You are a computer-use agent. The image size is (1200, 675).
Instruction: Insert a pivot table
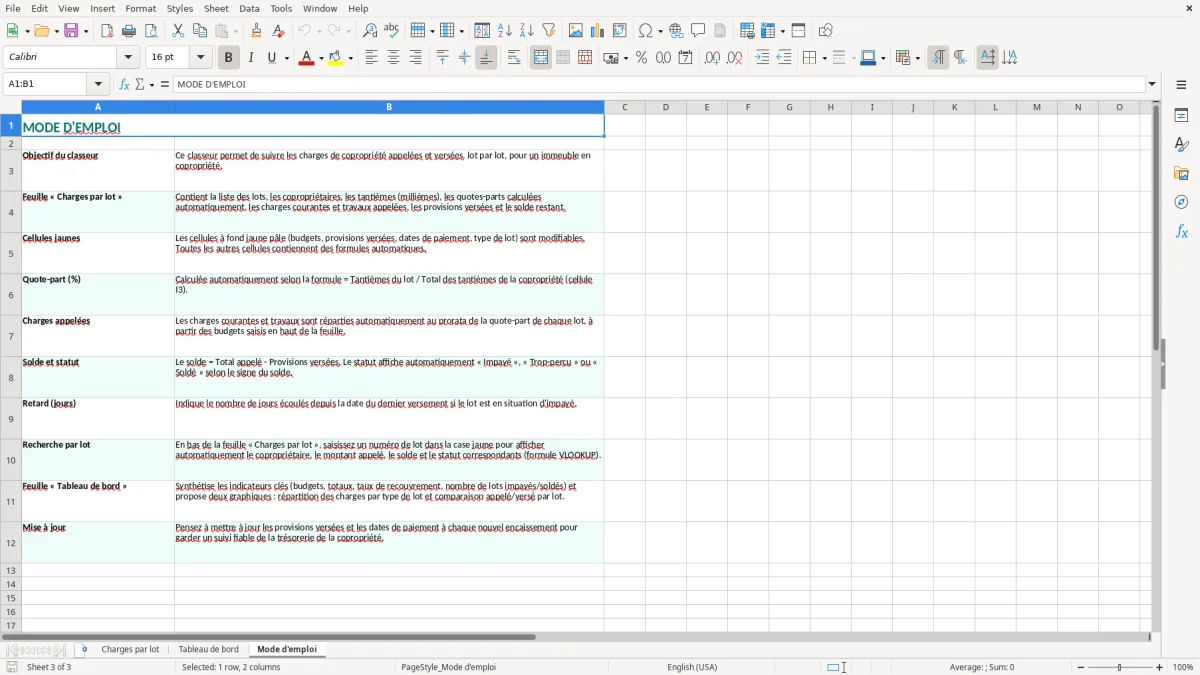[620, 31]
